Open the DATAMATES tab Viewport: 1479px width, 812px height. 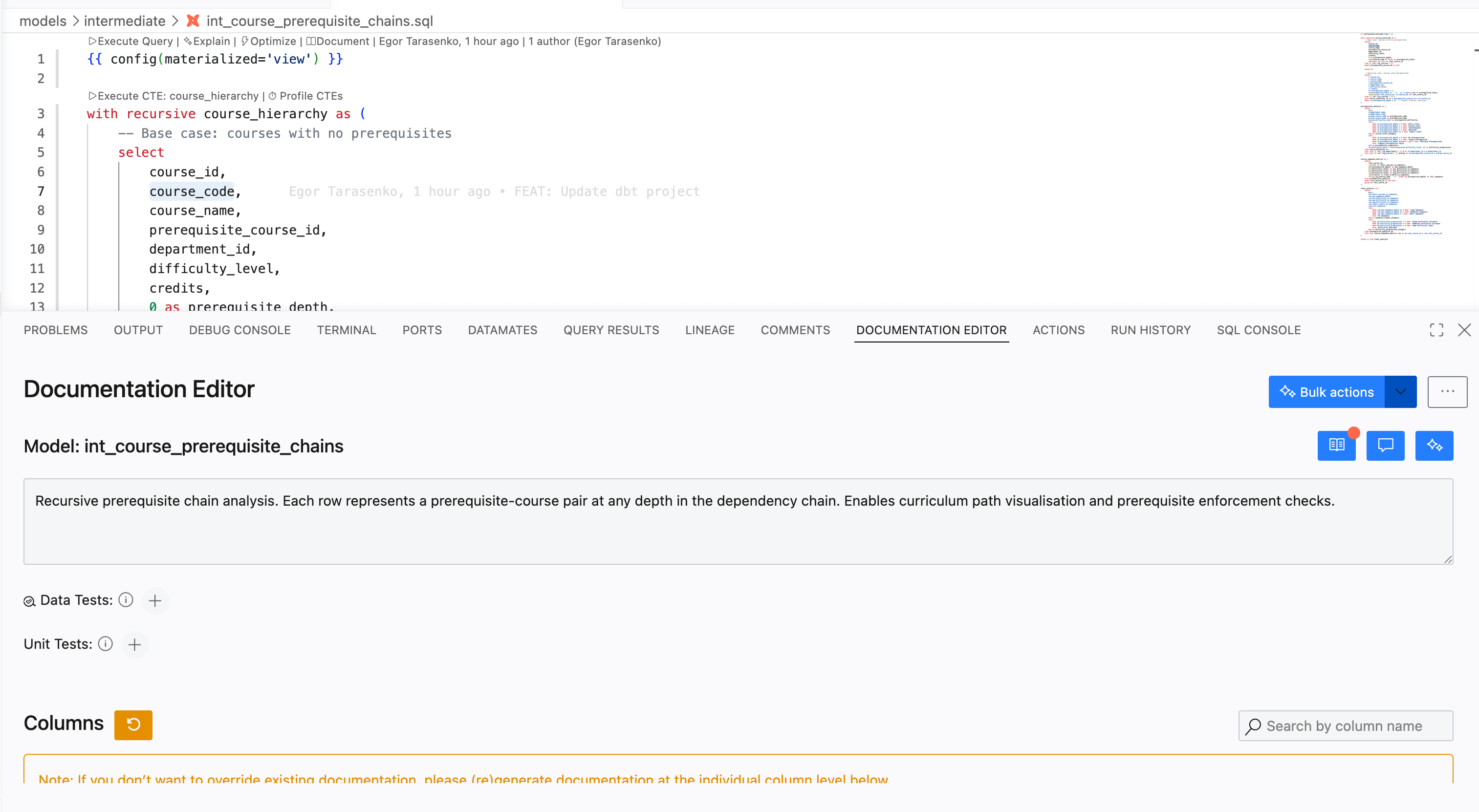click(502, 330)
